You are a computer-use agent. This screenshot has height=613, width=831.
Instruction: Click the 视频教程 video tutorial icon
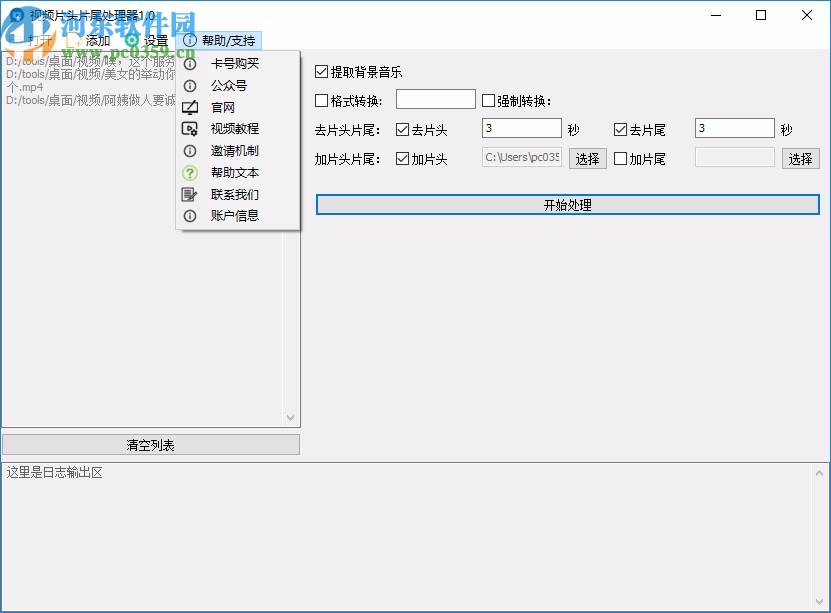point(189,129)
